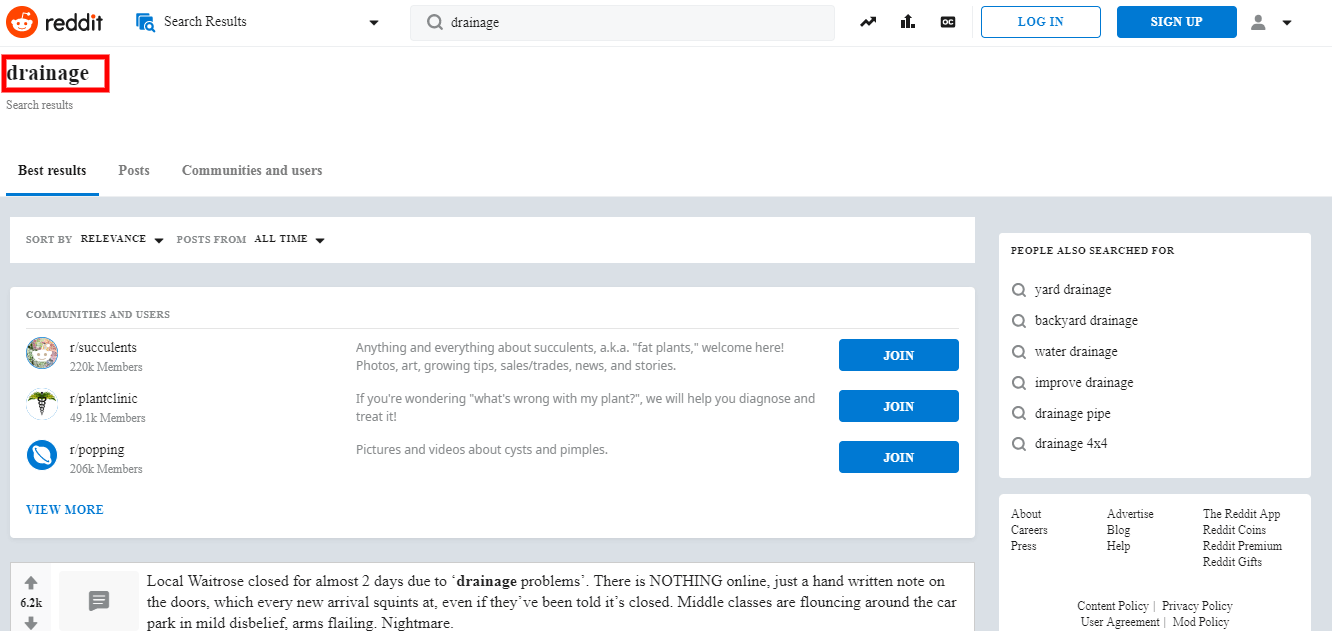Downvote the Local Waitrose post
The image size is (1332, 631).
pyautogui.click(x=31, y=623)
